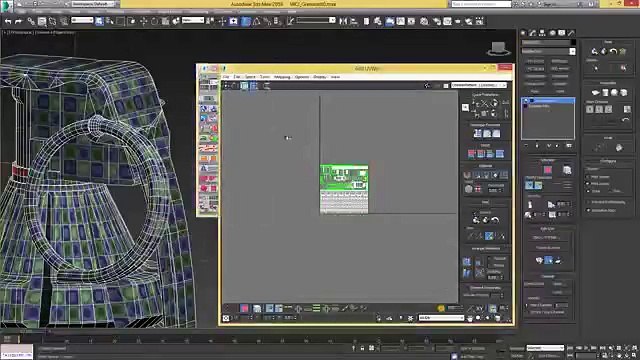Open the CheckerPattern texture dropdown
This screenshot has height=360, width=640.
click(x=479, y=85)
